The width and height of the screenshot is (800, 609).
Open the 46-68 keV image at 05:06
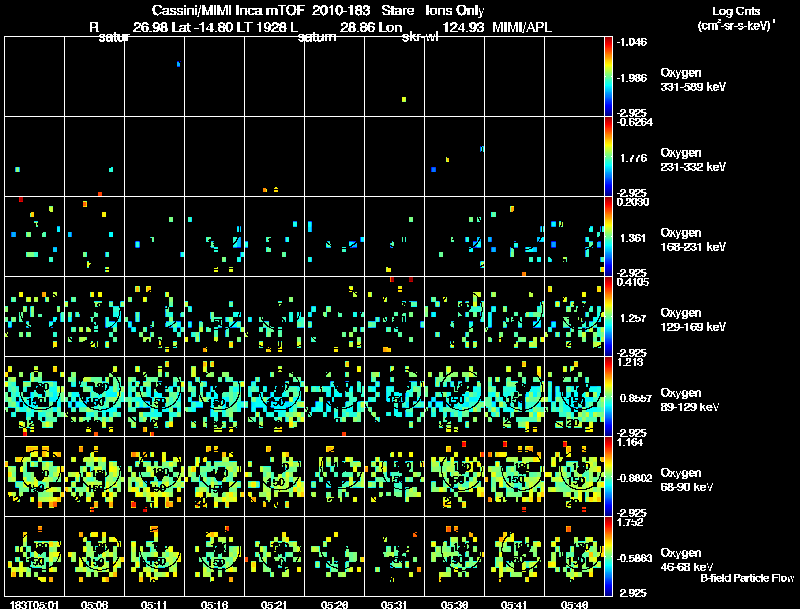click(x=95, y=556)
